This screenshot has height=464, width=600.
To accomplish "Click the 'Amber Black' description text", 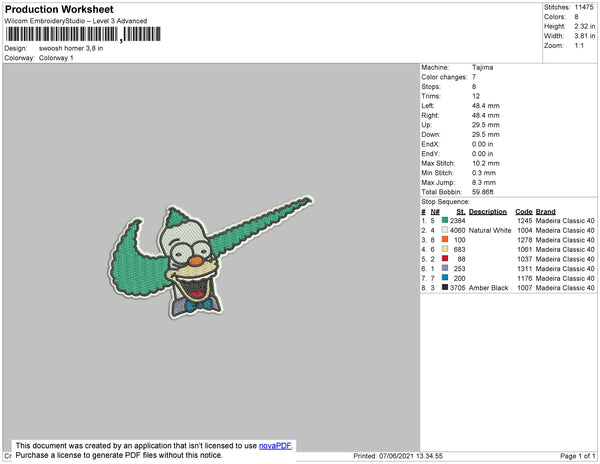I will [x=489, y=288].
